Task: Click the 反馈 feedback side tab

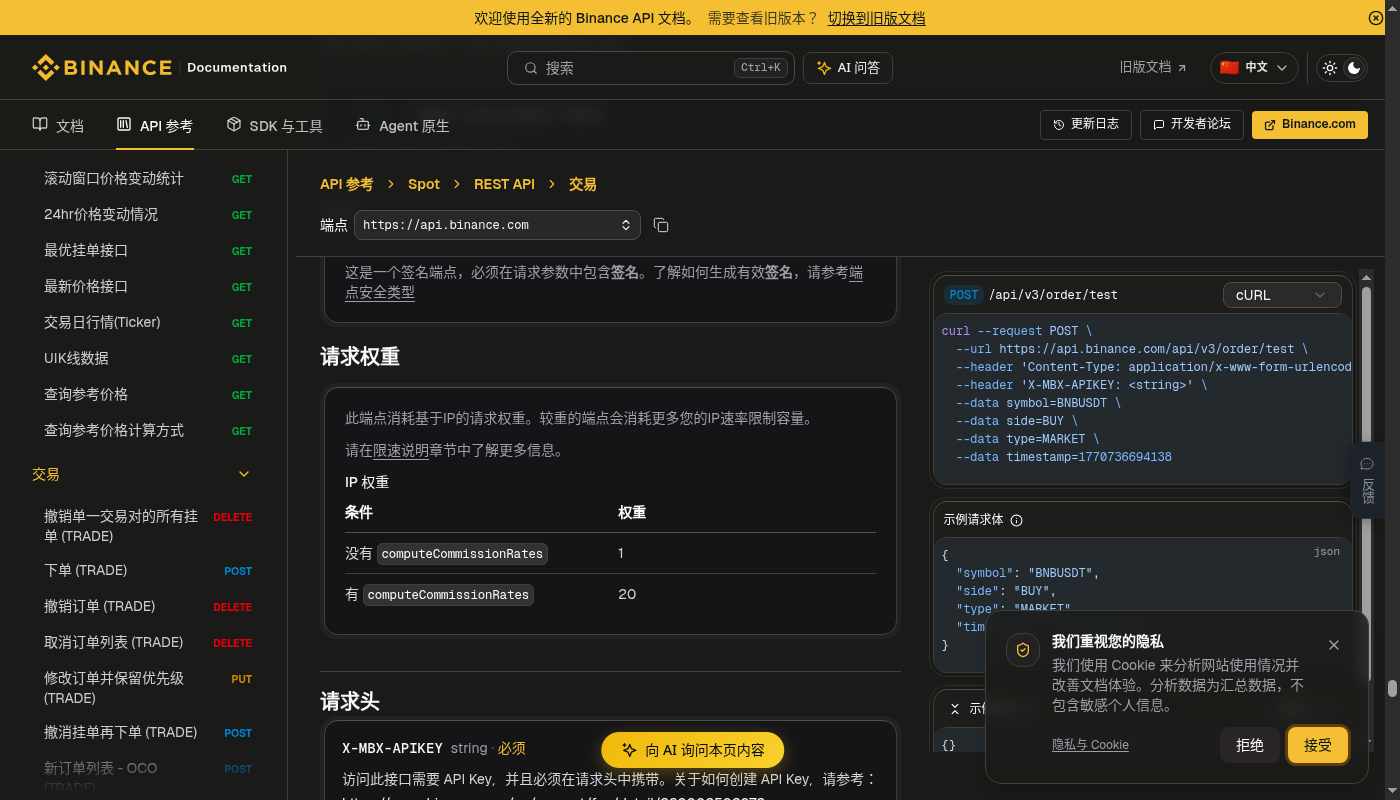Action: point(1367,481)
